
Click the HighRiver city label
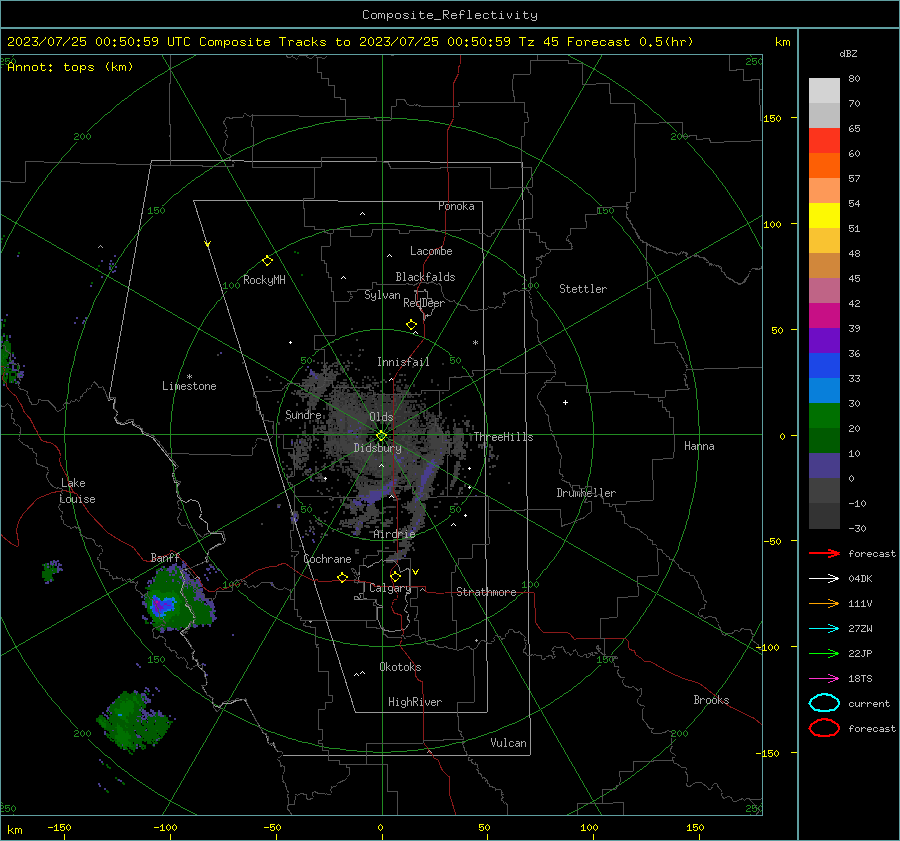pyautogui.click(x=415, y=702)
